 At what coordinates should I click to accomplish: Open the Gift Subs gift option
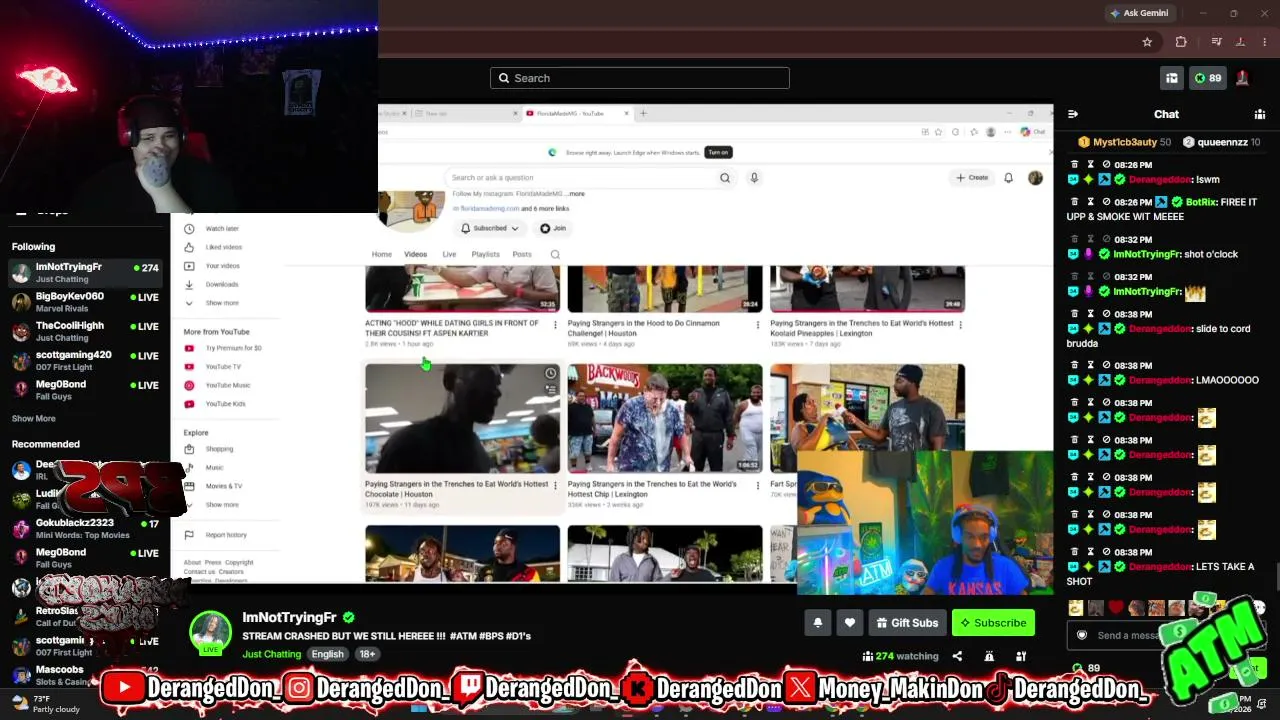click(907, 623)
